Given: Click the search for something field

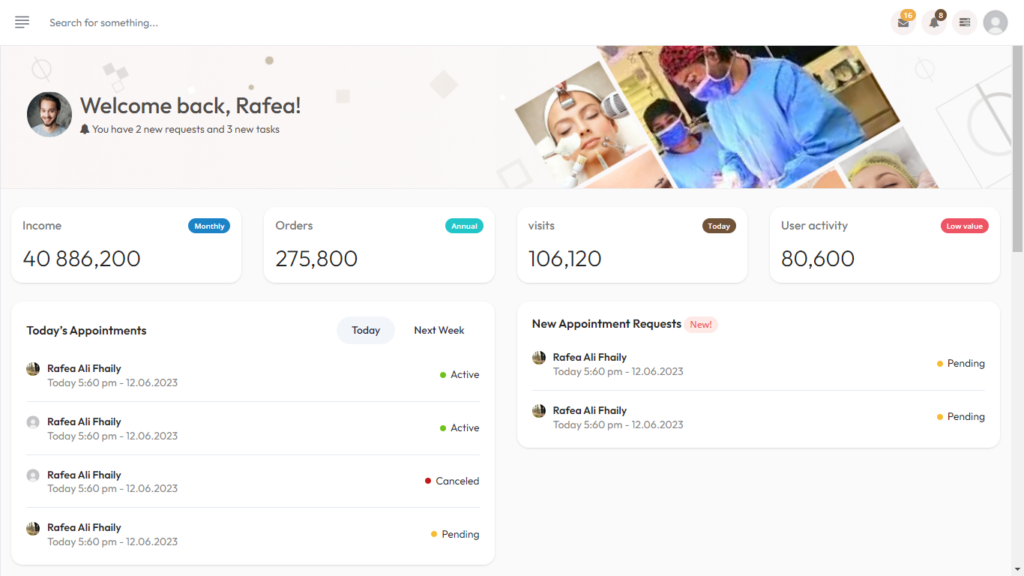Looking at the screenshot, I should point(261,23).
